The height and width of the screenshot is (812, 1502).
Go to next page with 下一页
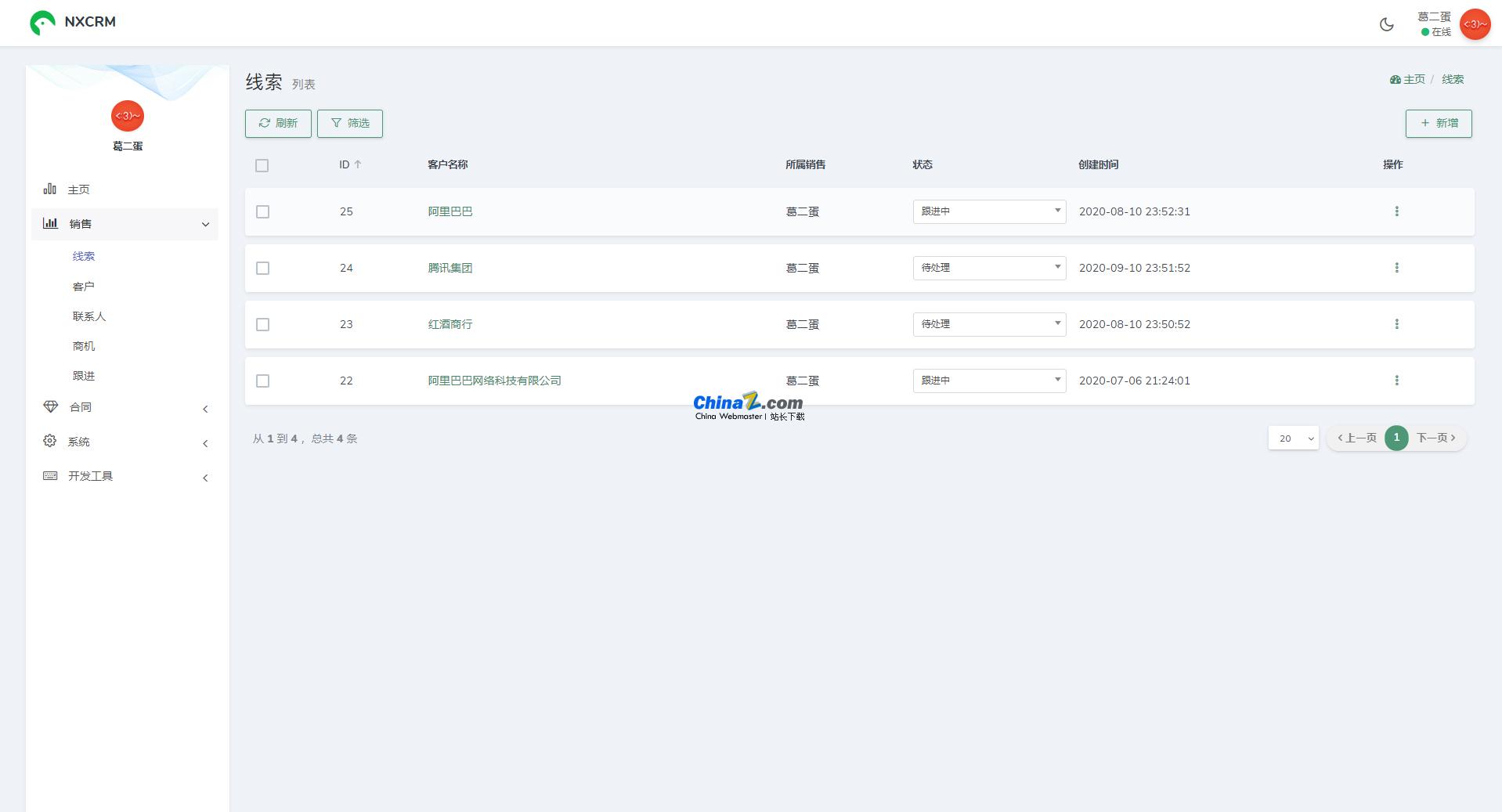click(x=1436, y=438)
